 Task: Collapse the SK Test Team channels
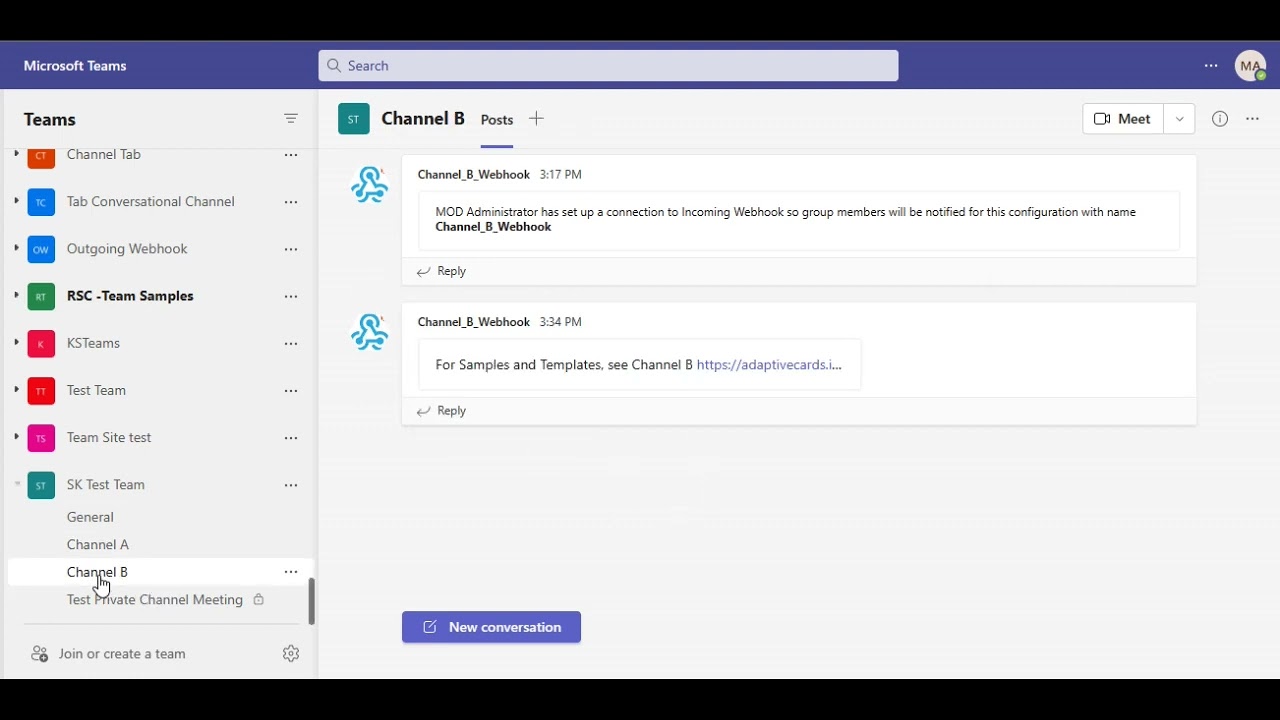click(x=16, y=484)
